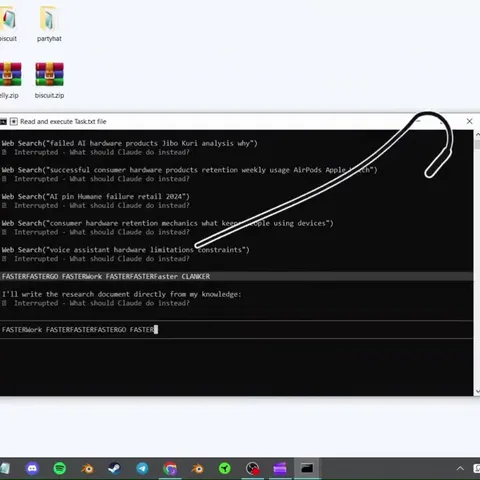The width and height of the screenshot is (480, 480).
Task: Open the Blender icon right of Chrome
Action: 197,468
